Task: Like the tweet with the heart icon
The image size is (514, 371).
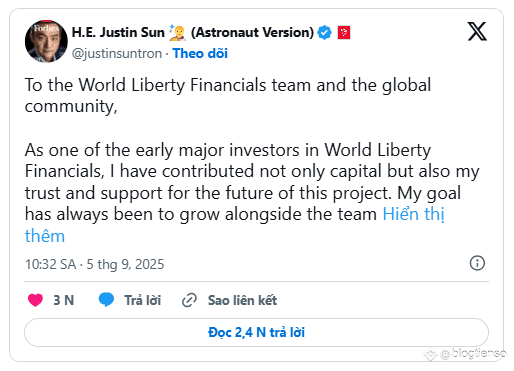Action: coord(35,300)
